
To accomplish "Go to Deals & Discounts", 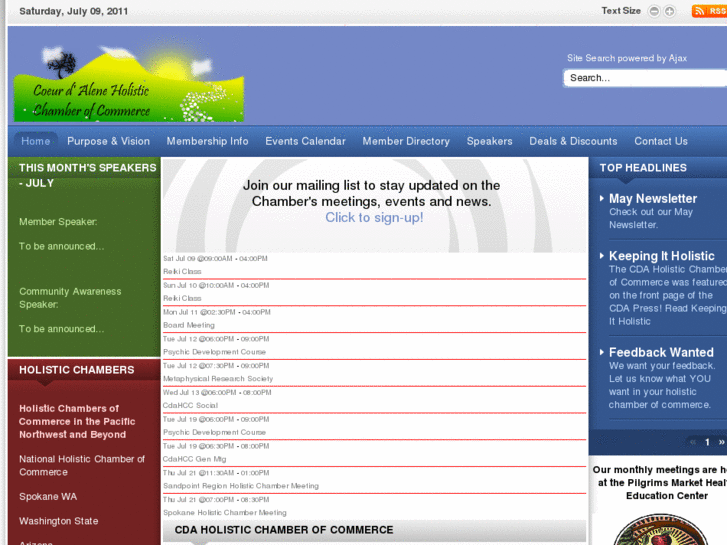I will click(574, 141).
